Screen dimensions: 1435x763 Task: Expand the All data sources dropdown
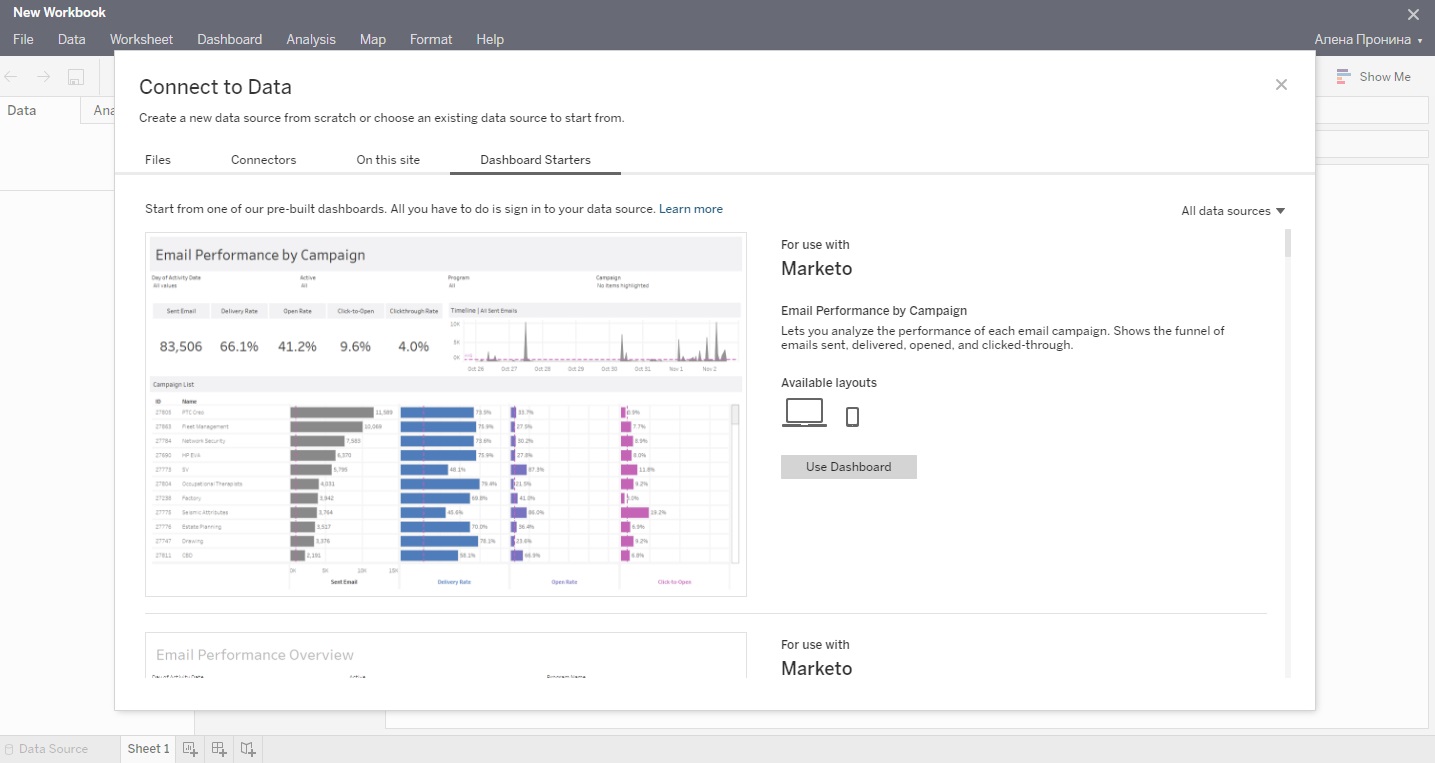tap(1232, 211)
